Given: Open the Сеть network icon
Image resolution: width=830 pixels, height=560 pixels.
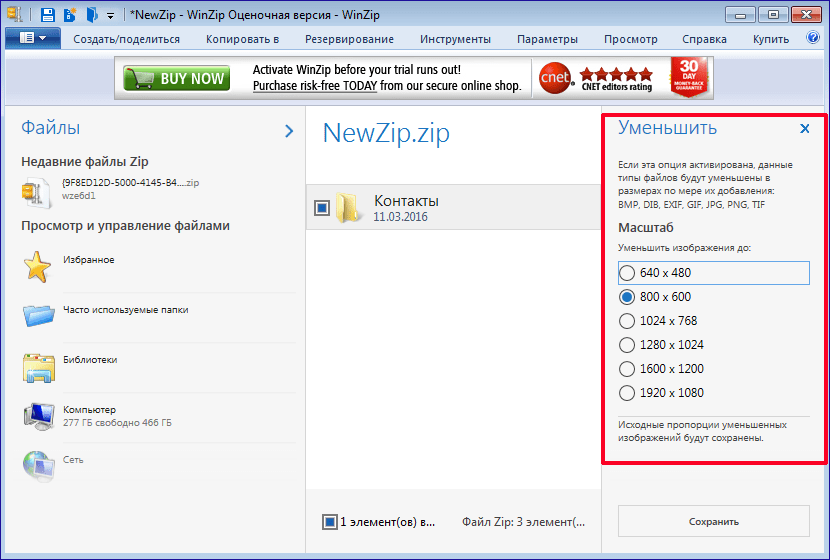Looking at the screenshot, I should [x=39, y=466].
